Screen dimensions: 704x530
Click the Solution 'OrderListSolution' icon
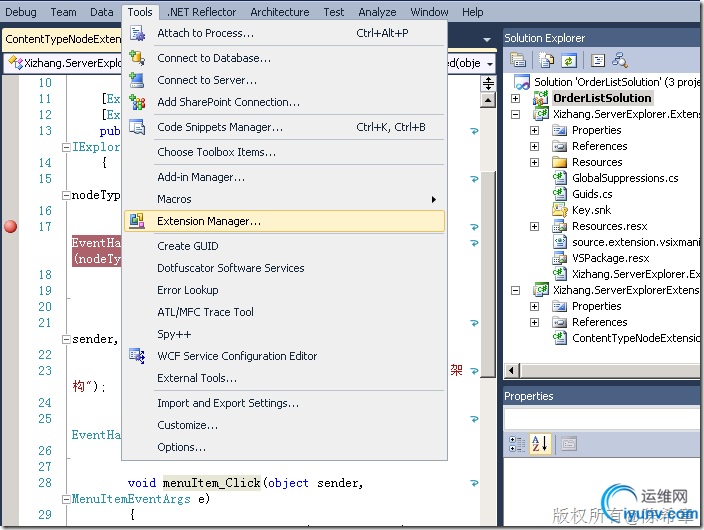pos(522,82)
